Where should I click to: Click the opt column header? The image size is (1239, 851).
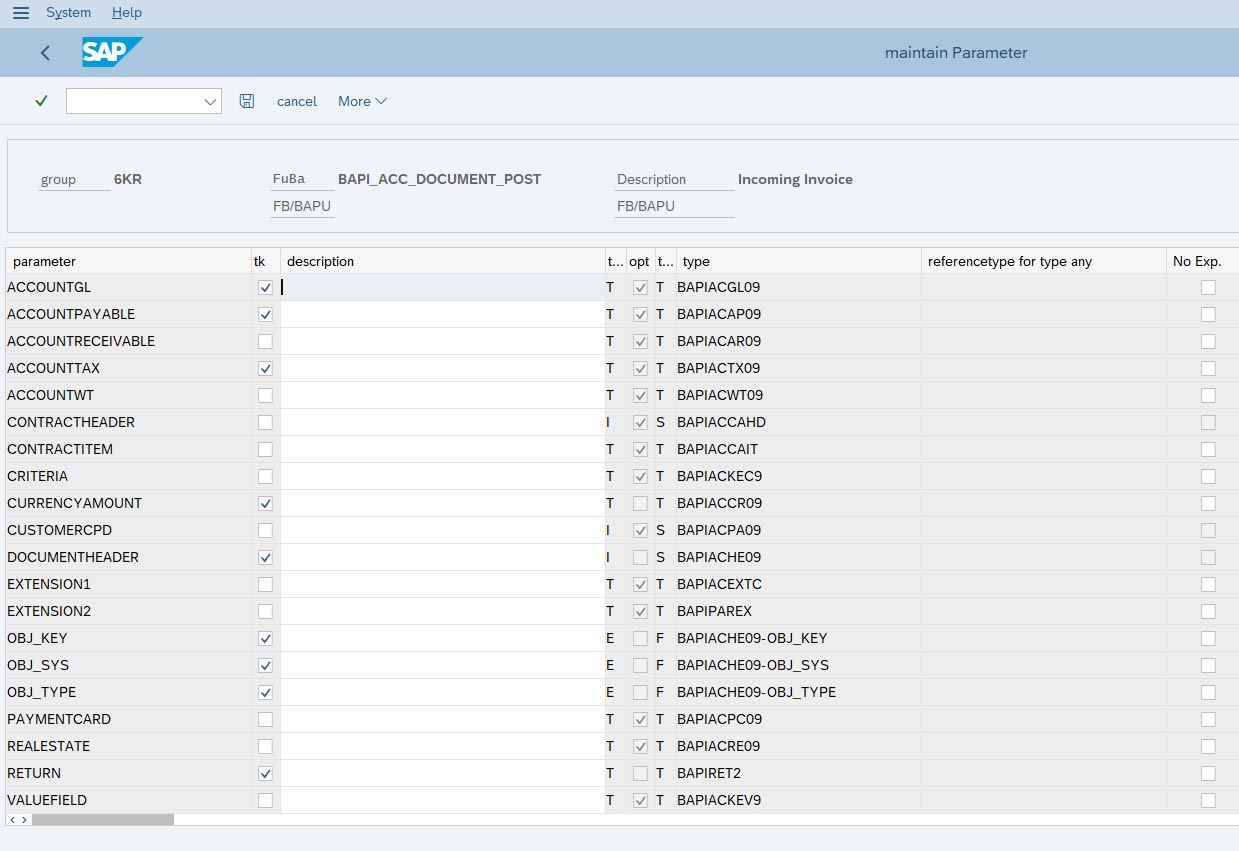click(639, 261)
